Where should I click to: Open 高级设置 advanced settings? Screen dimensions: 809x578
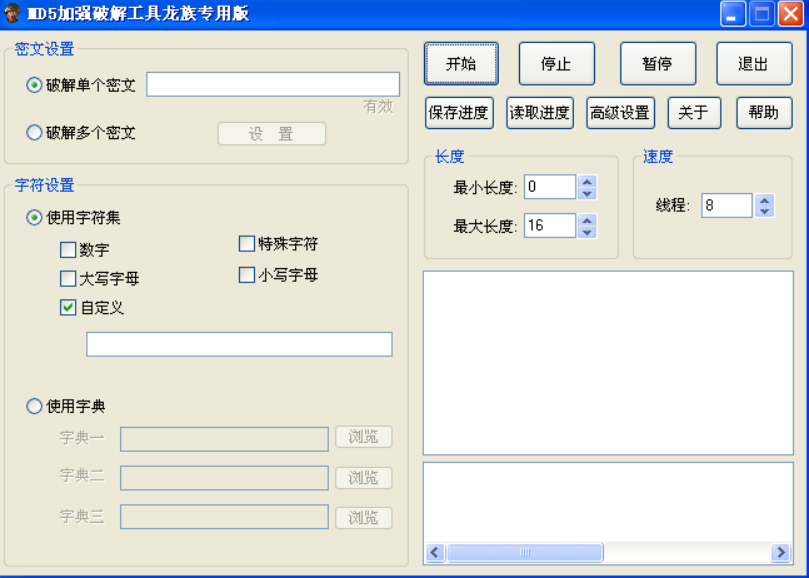pos(620,113)
